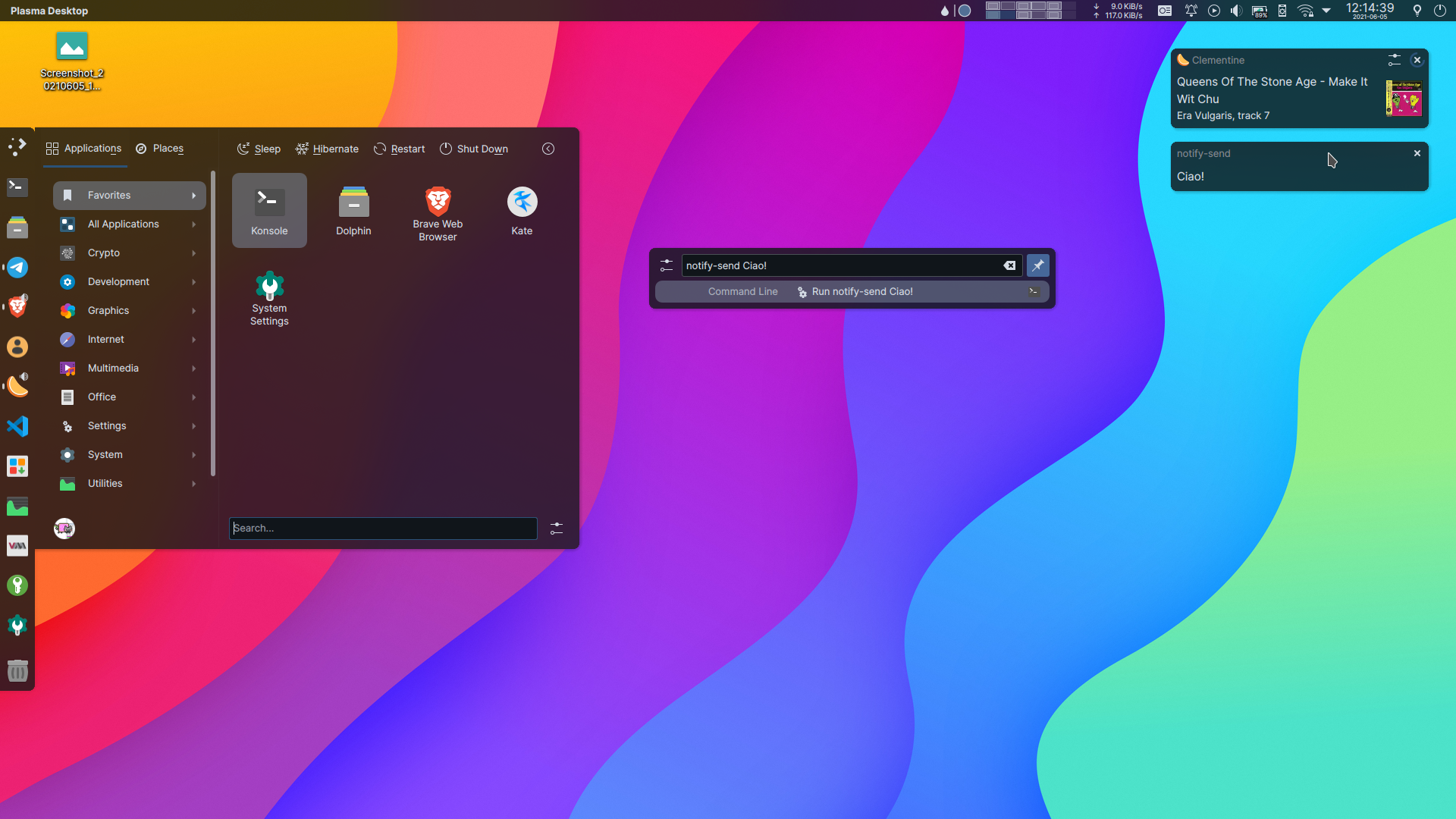Click Clementine orange icon in dock

[x=17, y=386]
